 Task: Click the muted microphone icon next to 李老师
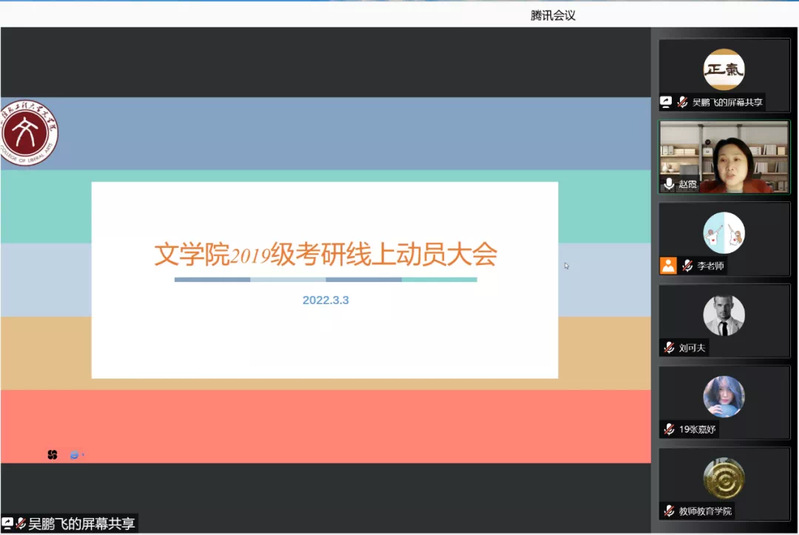[687, 266]
